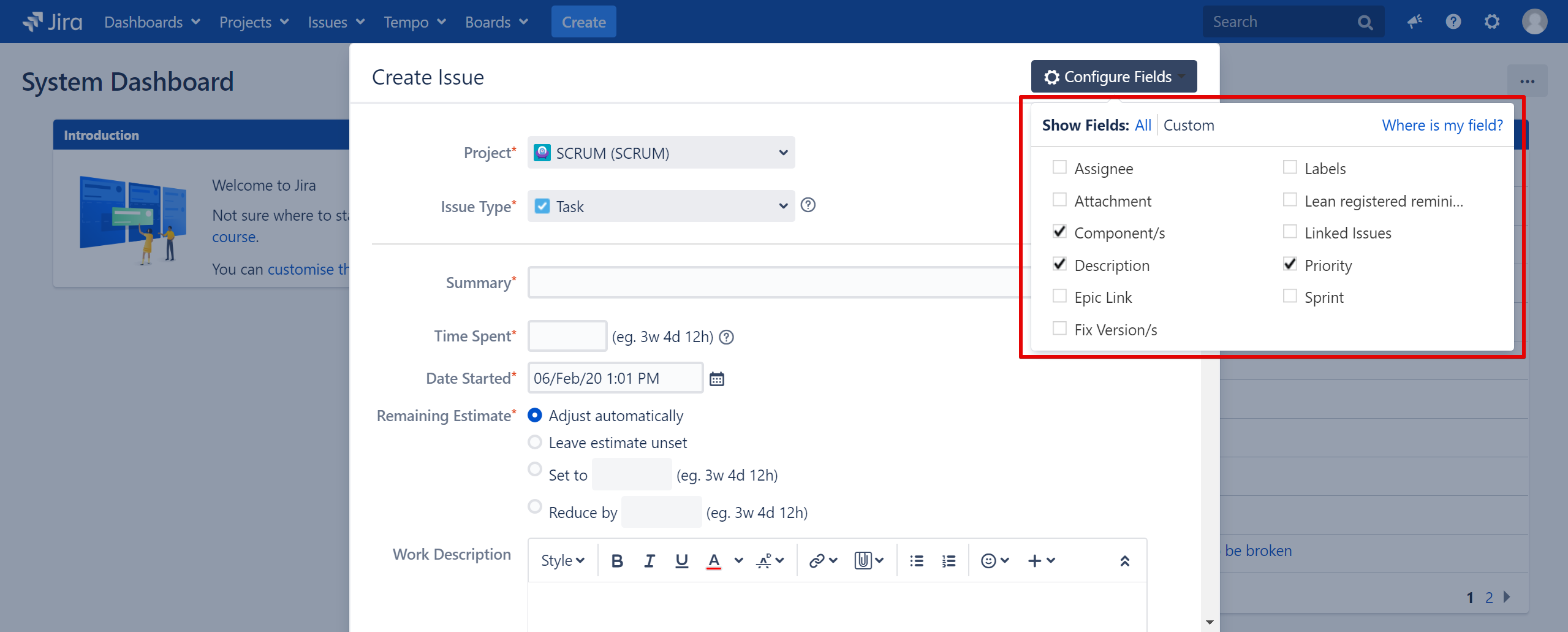Select Leave estimate unset option

(535, 442)
